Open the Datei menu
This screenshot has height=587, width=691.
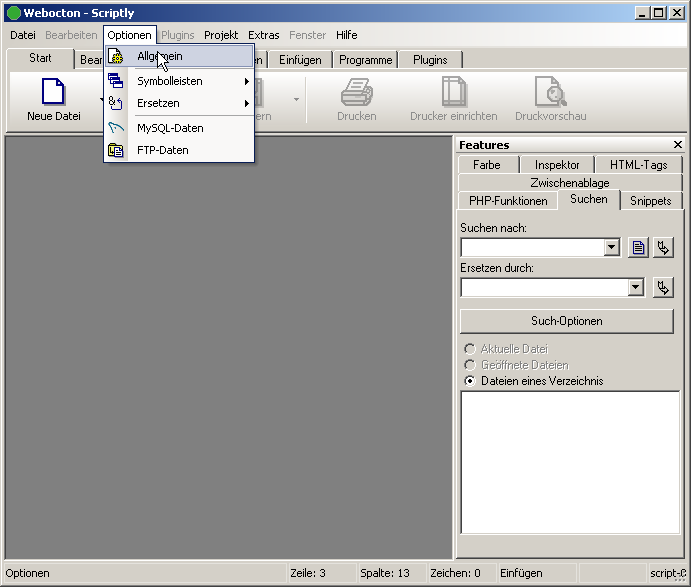point(23,35)
